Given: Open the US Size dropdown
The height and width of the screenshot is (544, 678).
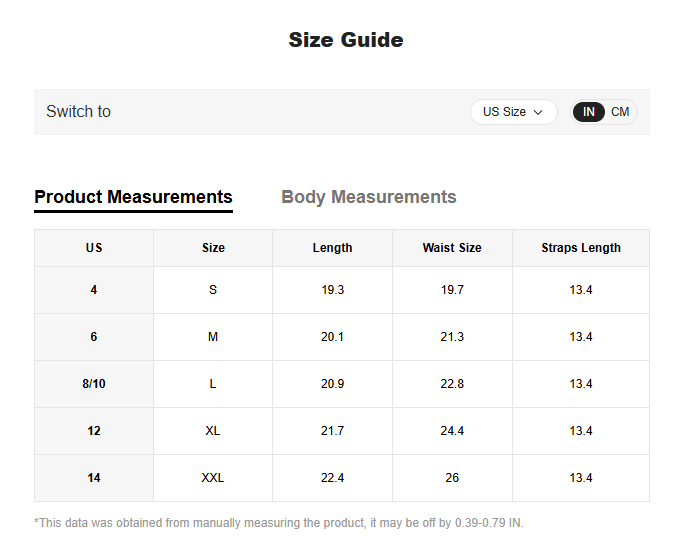Looking at the screenshot, I should click(x=513, y=112).
